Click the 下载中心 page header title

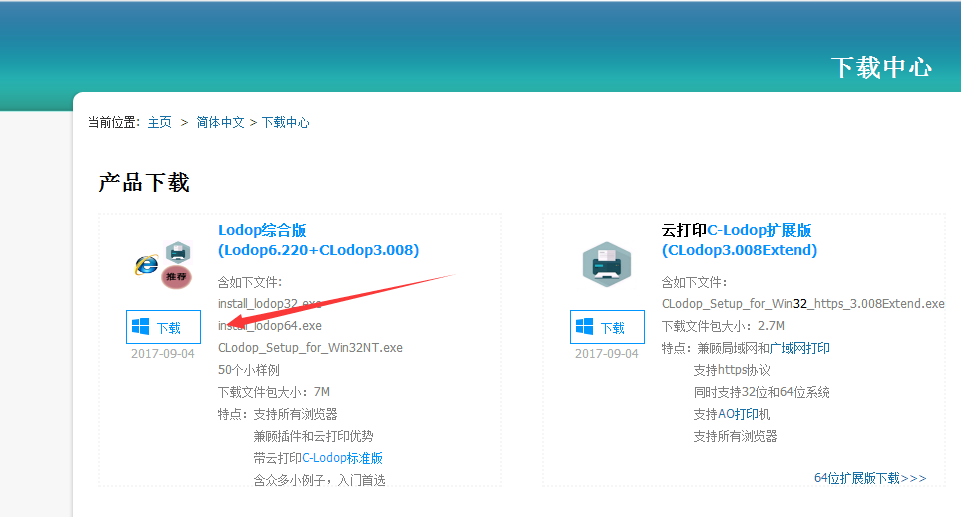[x=881, y=67]
